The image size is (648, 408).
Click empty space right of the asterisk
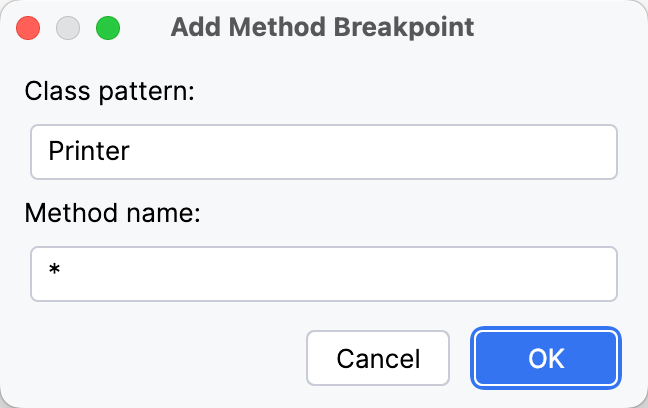(x=330, y=274)
